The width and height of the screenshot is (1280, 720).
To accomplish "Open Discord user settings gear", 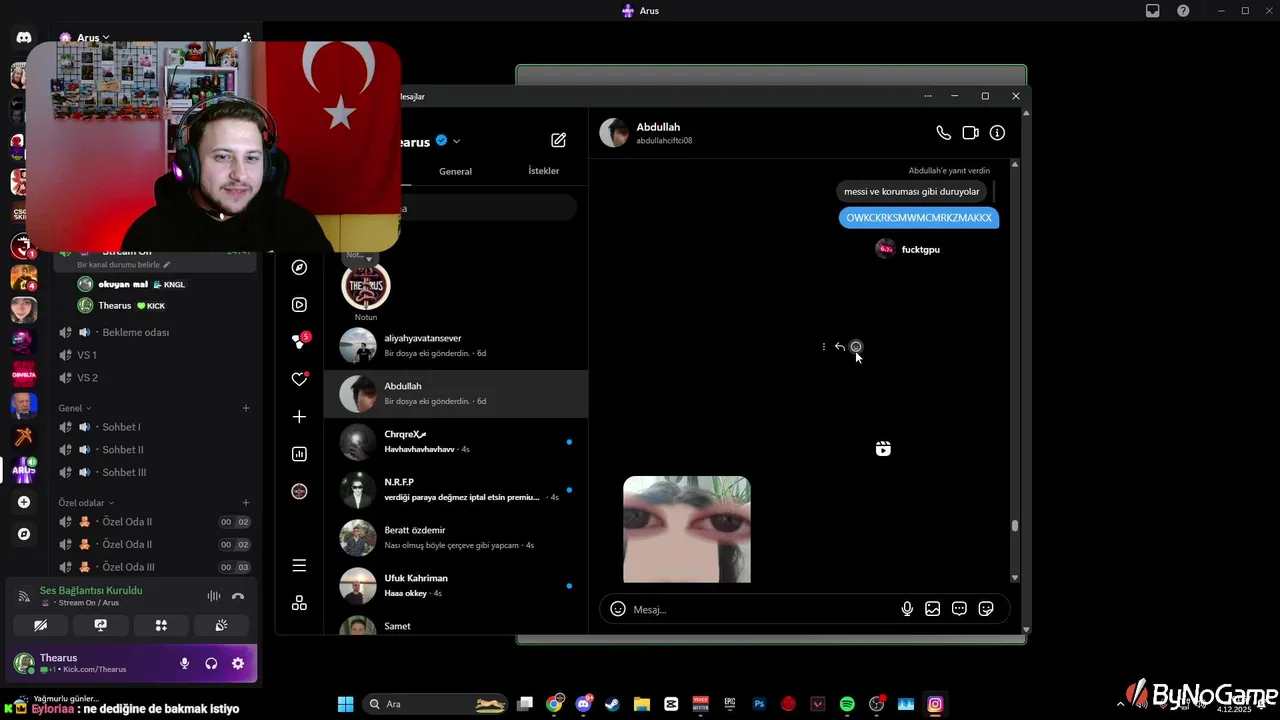I will tap(238, 663).
